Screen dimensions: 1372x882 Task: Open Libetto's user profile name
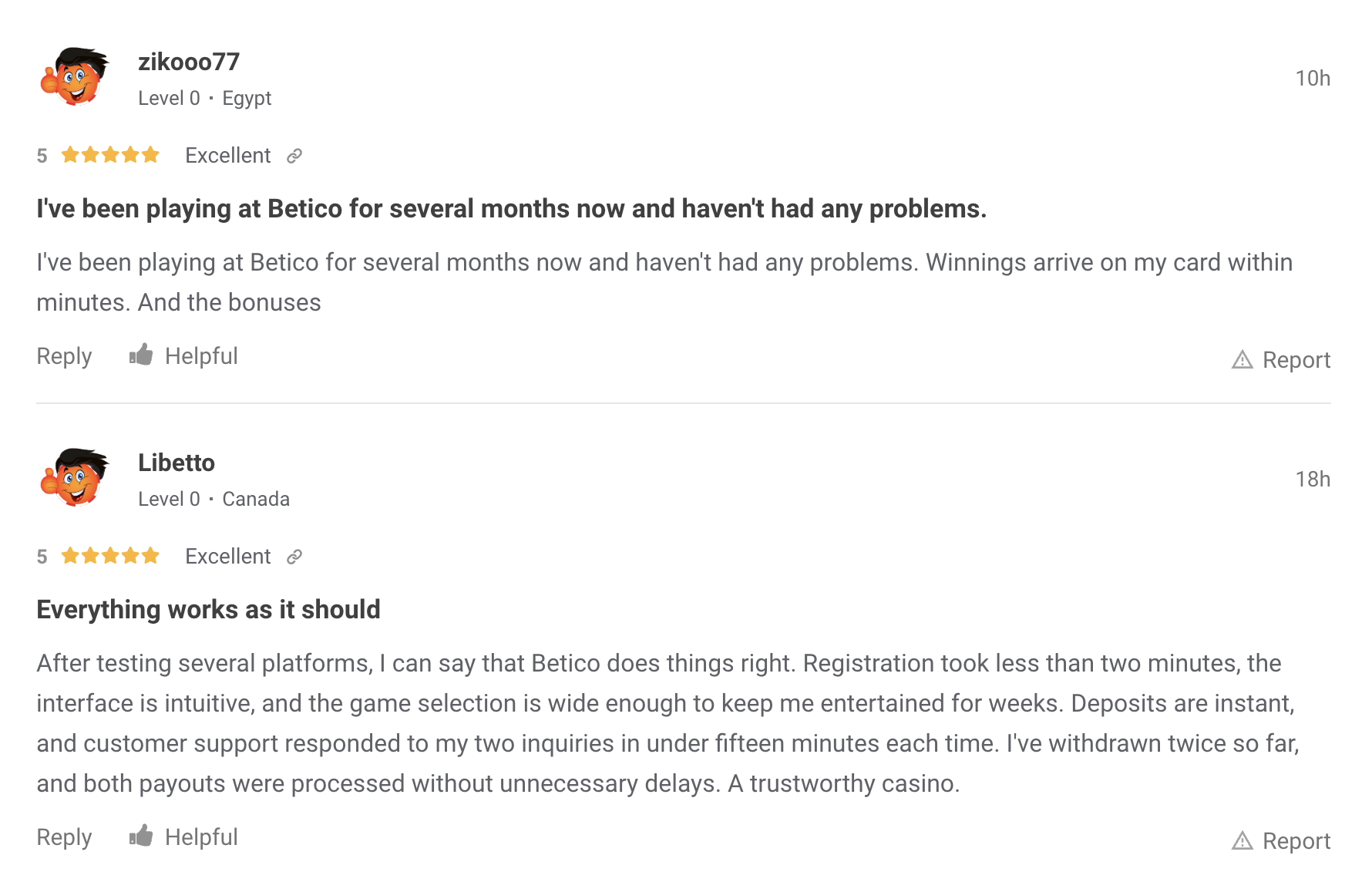[177, 463]
